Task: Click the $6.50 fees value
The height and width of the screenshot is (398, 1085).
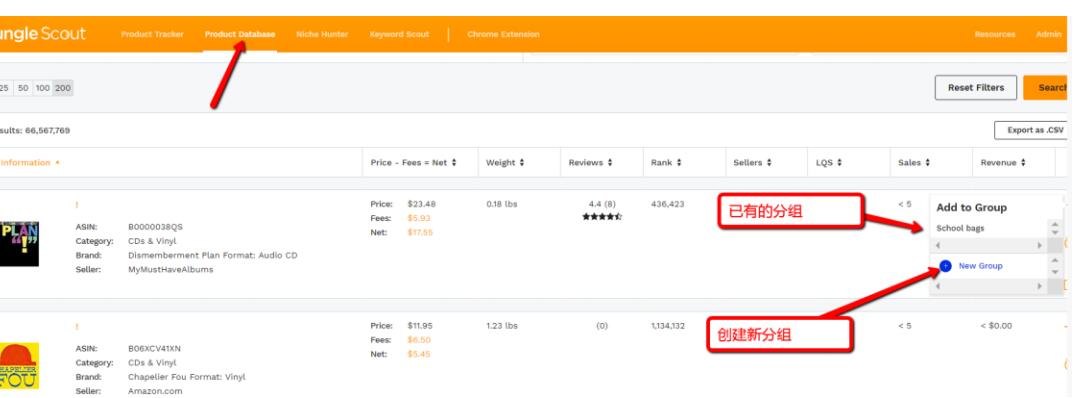Action: click(419, 340)
